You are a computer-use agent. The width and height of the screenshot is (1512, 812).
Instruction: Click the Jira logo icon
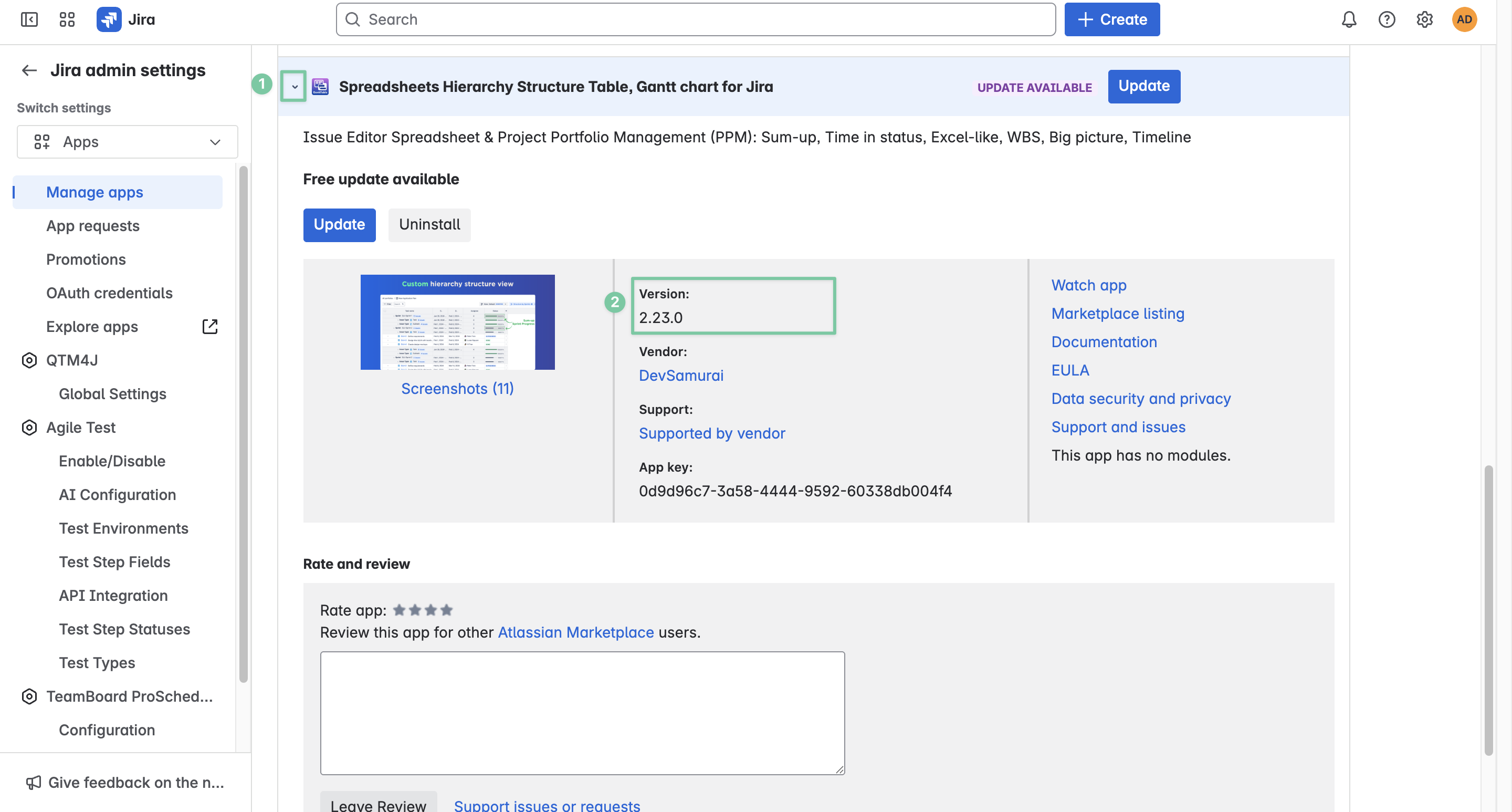pyautogui.click(x=109, y=19)
